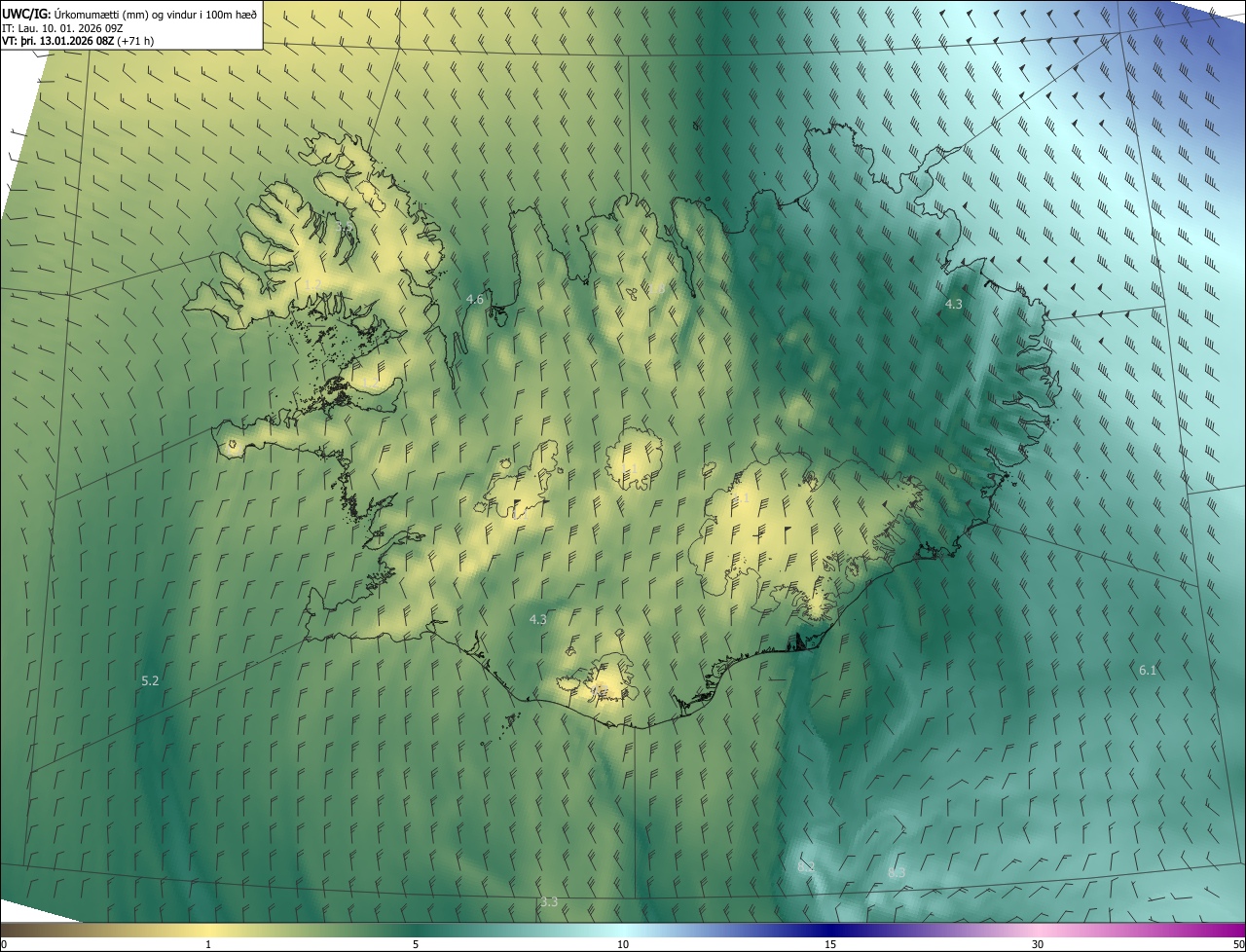Viewport: 1246px width, 952px height.
Task: Click the colorbar tick label 5
Action: pyautogui.click(x=416, y=945)
